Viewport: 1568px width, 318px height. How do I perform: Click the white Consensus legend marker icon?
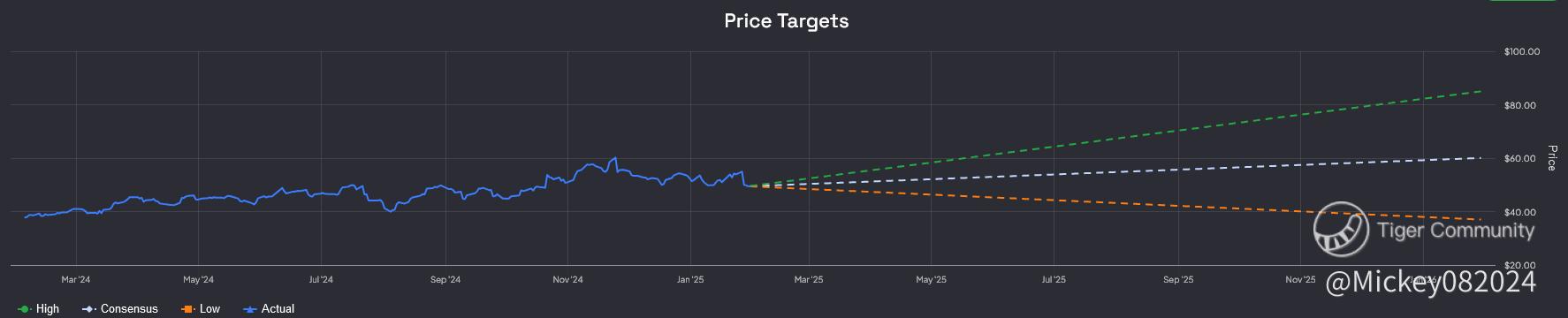click(x=88, y=309)
